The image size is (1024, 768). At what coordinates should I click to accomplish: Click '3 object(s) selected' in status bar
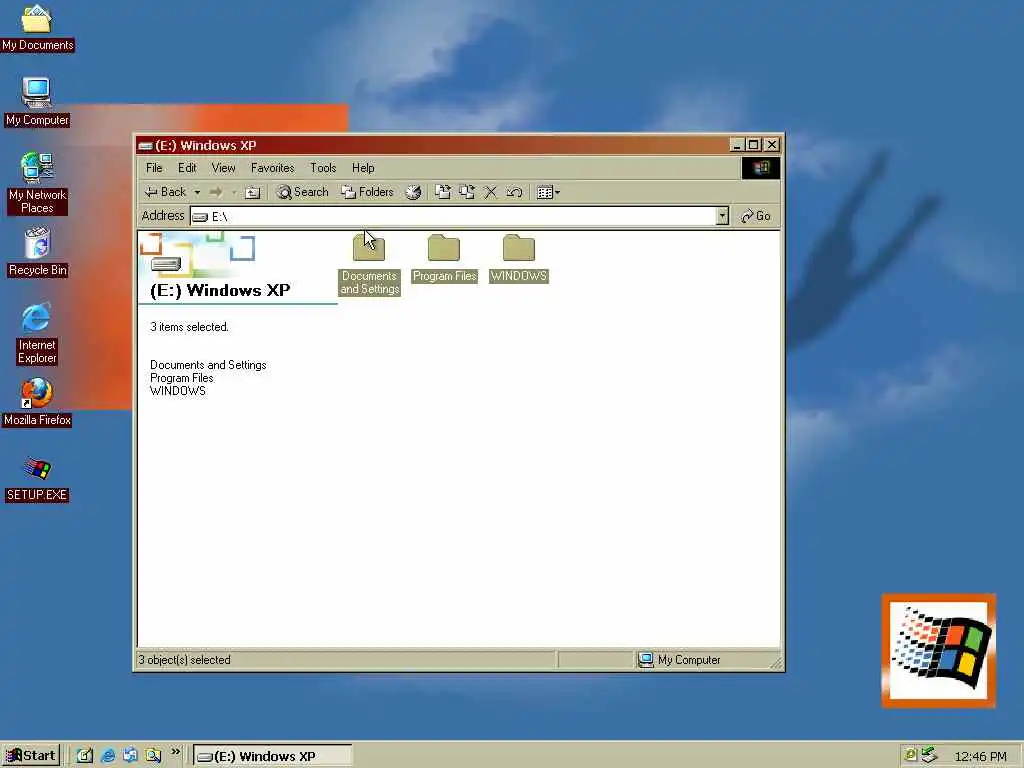coord(184,660)
